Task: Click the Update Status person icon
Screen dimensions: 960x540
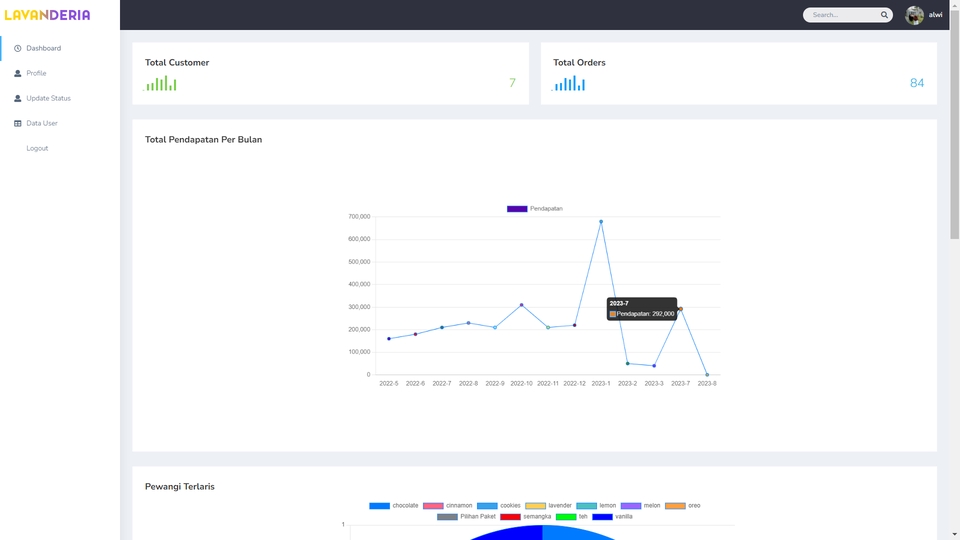Action: point(18,99)
